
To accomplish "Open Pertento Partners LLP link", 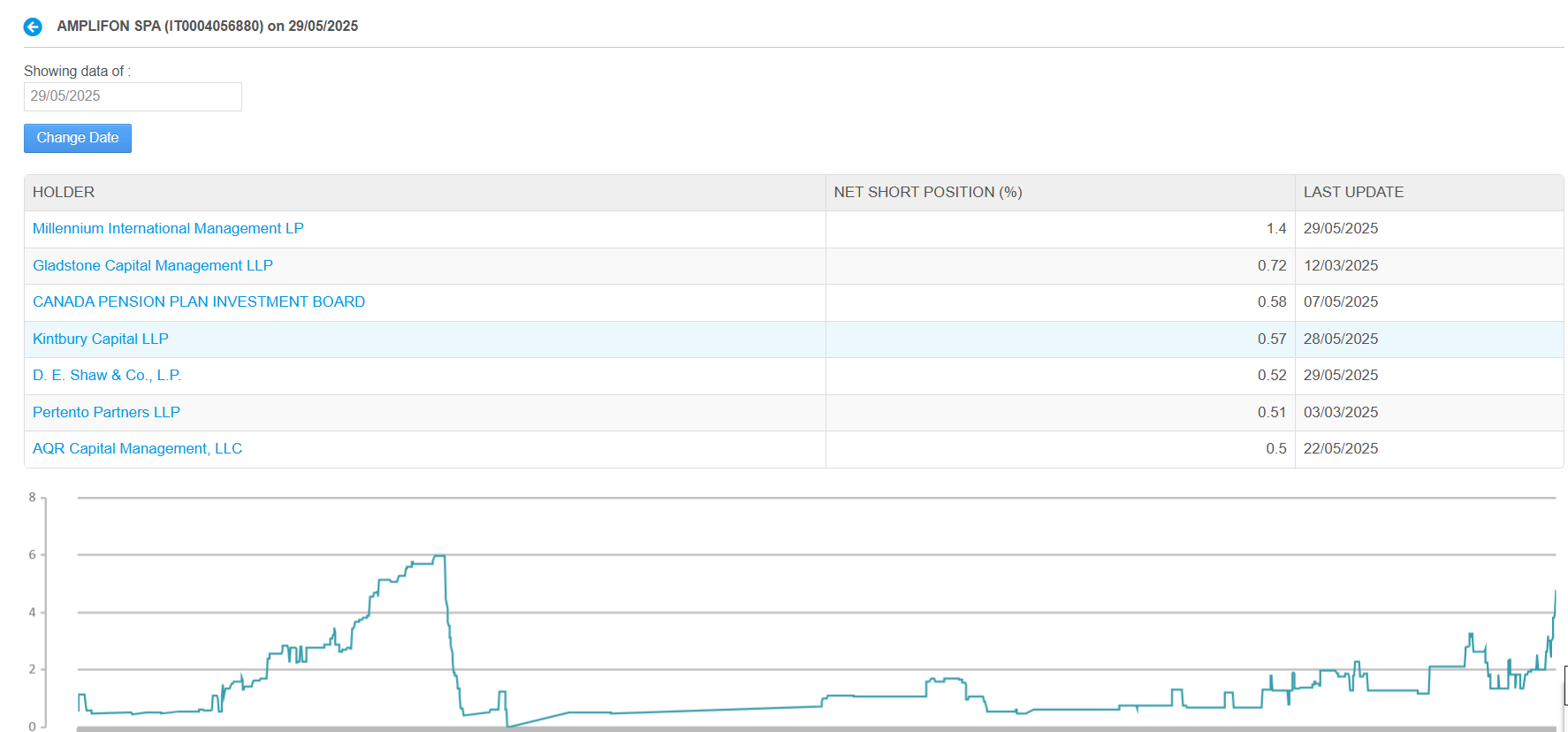I will click(106, 412).
